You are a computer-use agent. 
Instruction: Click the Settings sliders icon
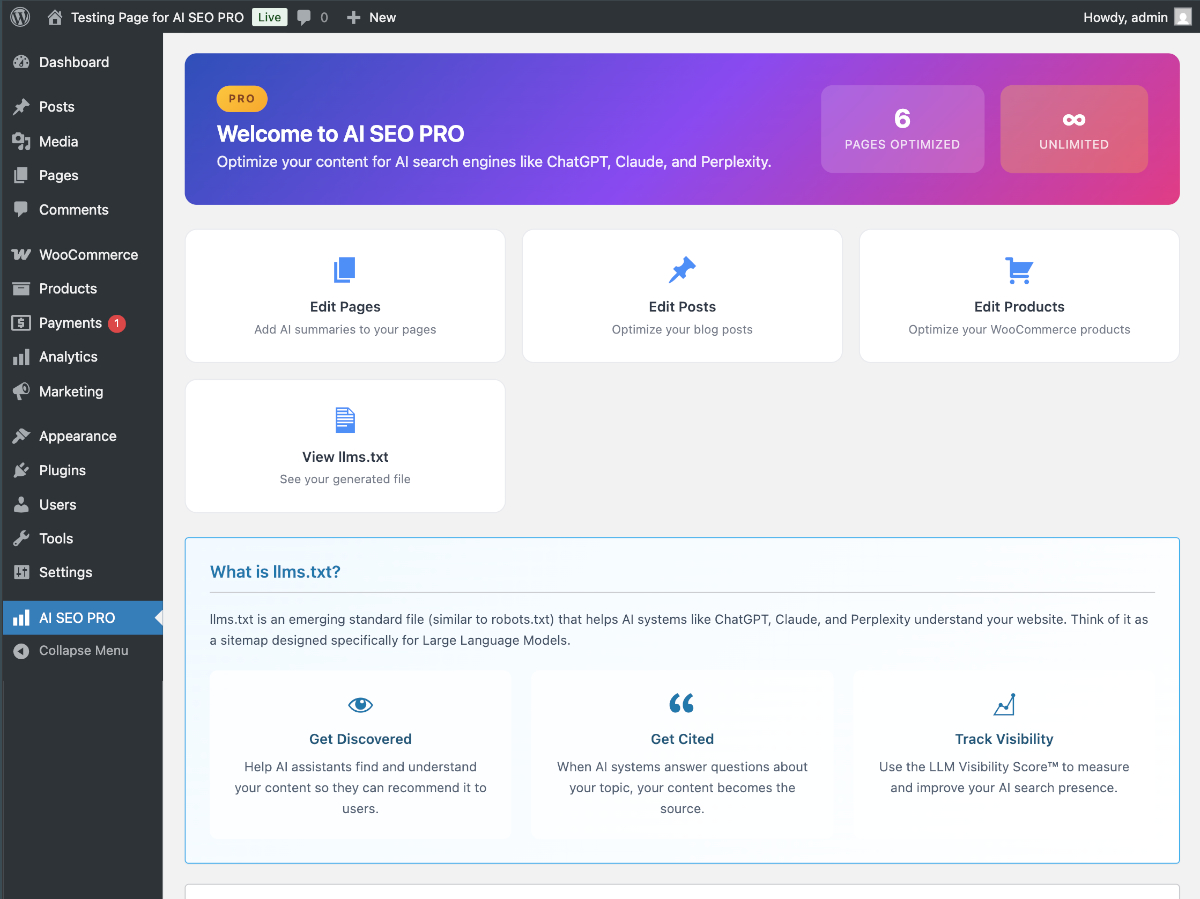click(21, 573)
